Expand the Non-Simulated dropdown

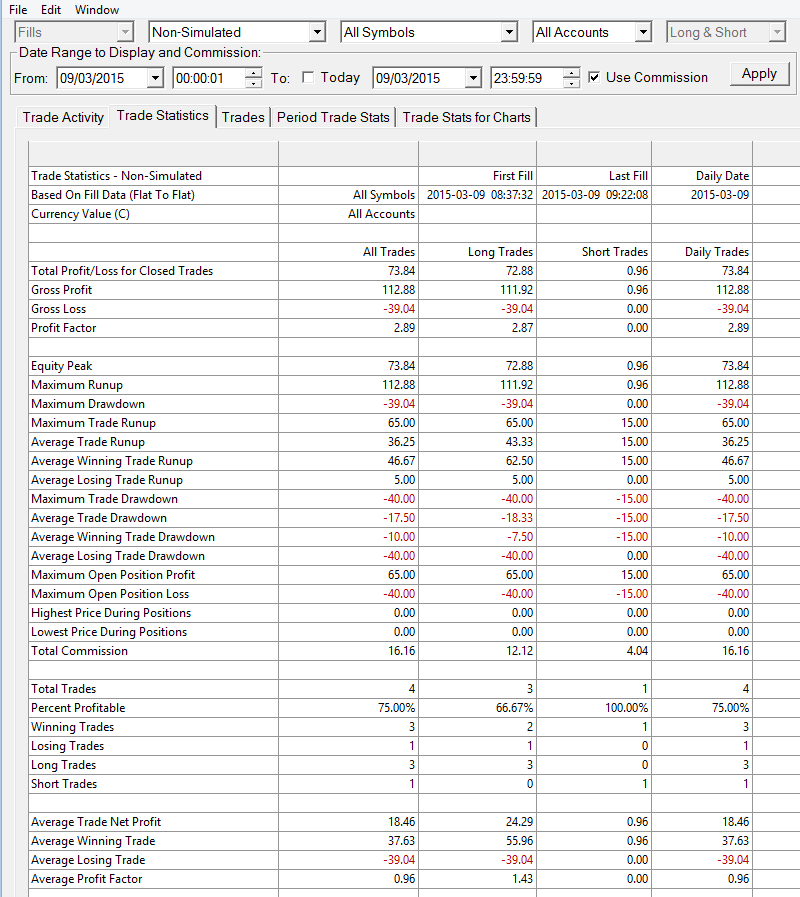[x=317, y=32]
